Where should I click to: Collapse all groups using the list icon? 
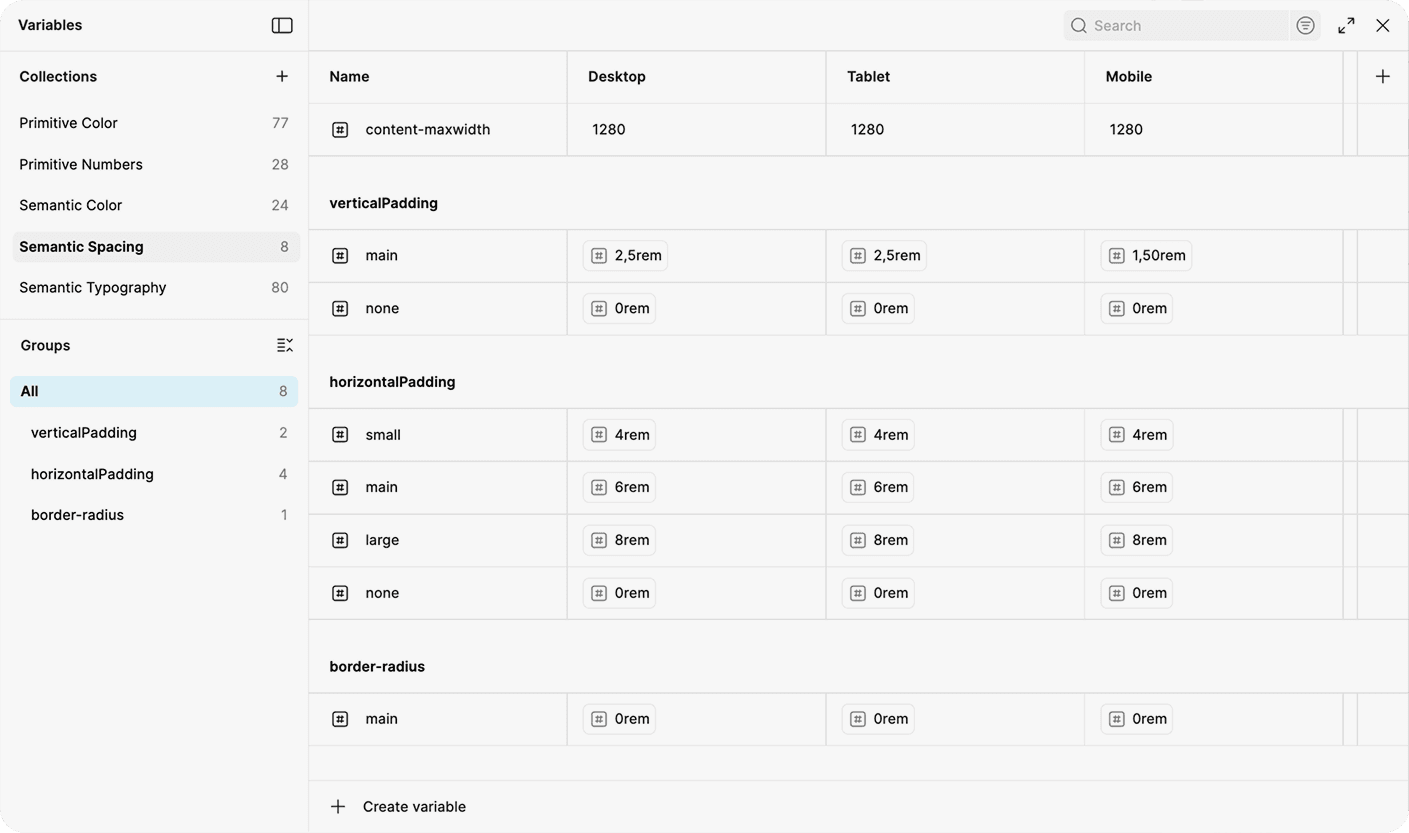click(x=285, y=345)
